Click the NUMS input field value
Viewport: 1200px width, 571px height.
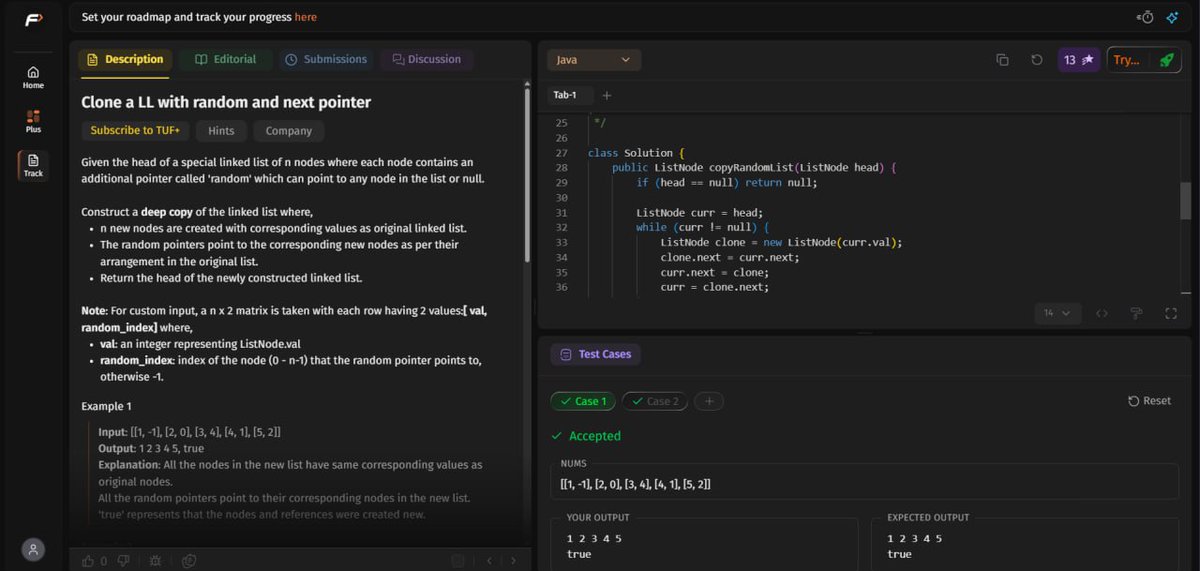[866, 484]
